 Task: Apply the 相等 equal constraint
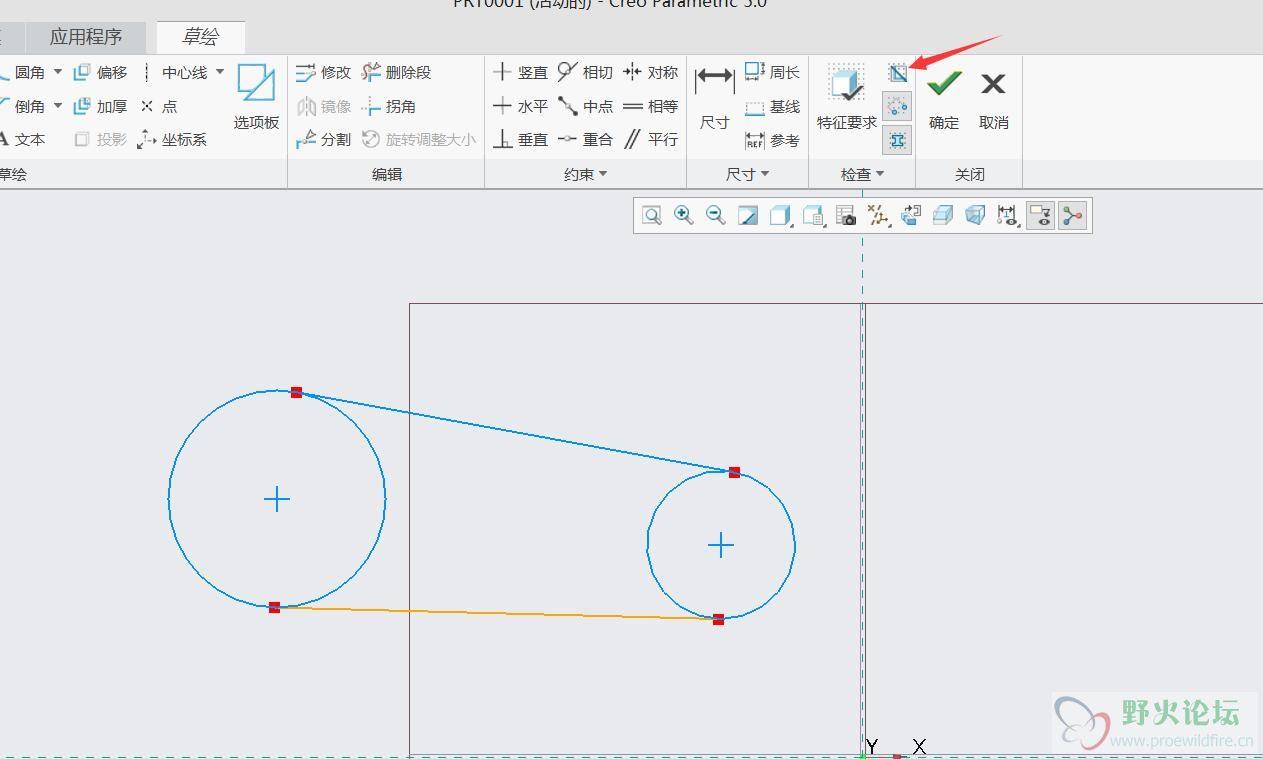click(x=650, y=106)
